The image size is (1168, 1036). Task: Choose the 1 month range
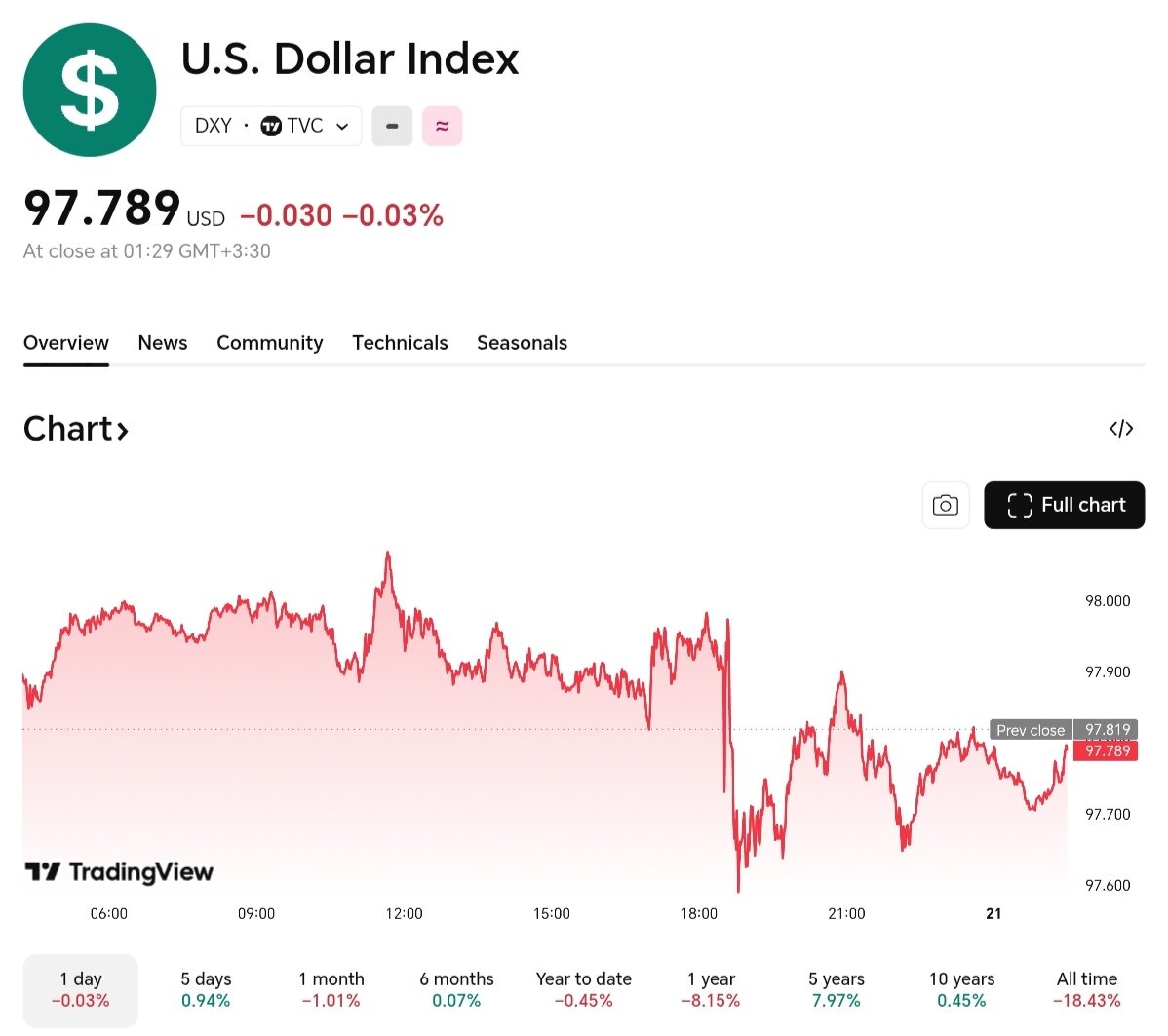pyautogui.click(x=331, y=989)
